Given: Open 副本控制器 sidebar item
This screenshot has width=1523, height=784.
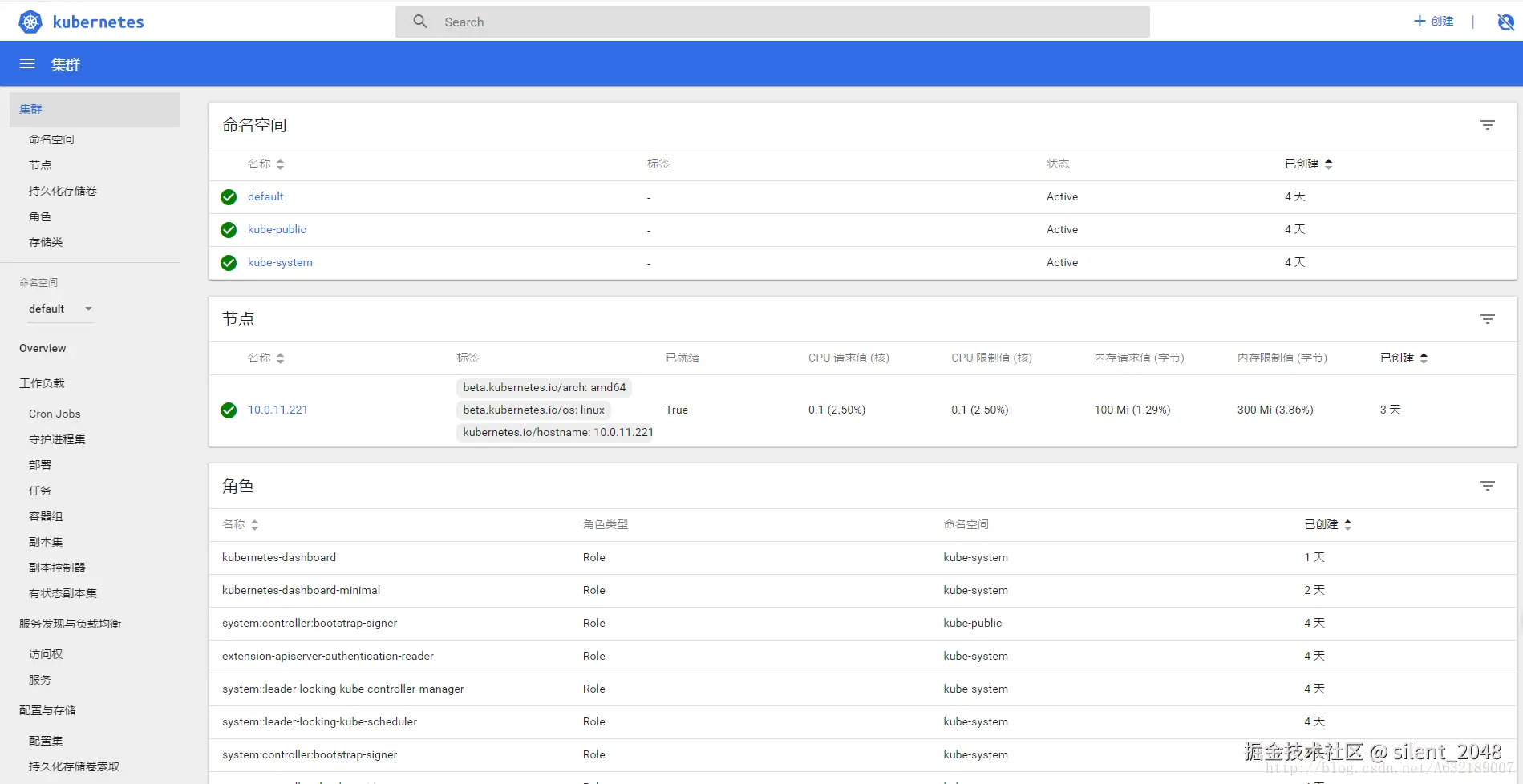Looking at the screenshot, I should point(57,568).
